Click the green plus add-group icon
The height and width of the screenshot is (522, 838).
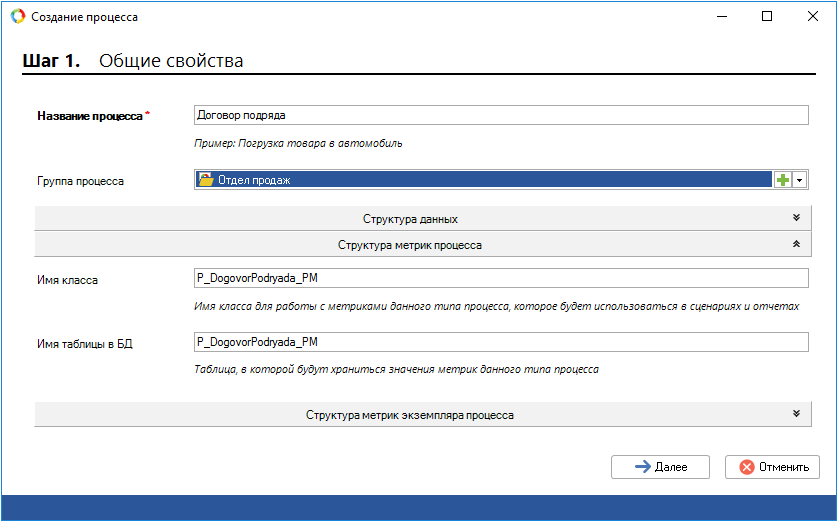783,179
